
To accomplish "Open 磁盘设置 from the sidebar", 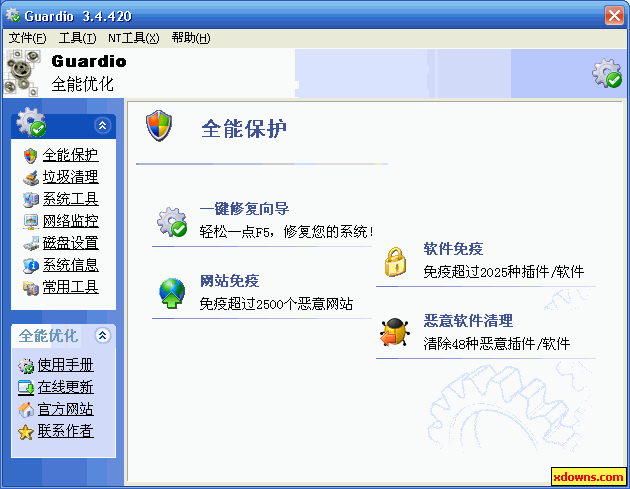I will 71,243.
